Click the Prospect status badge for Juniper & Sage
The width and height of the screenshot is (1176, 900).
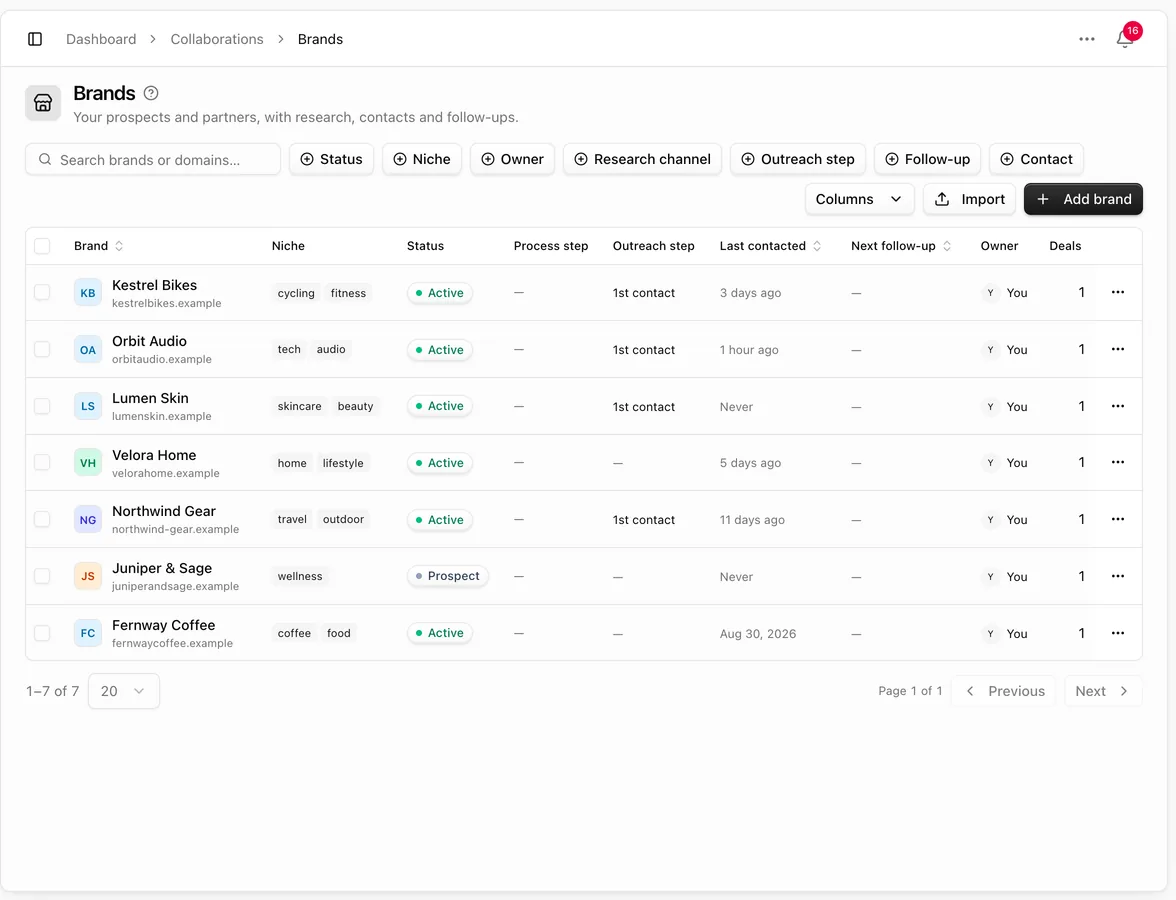(448, 576)
